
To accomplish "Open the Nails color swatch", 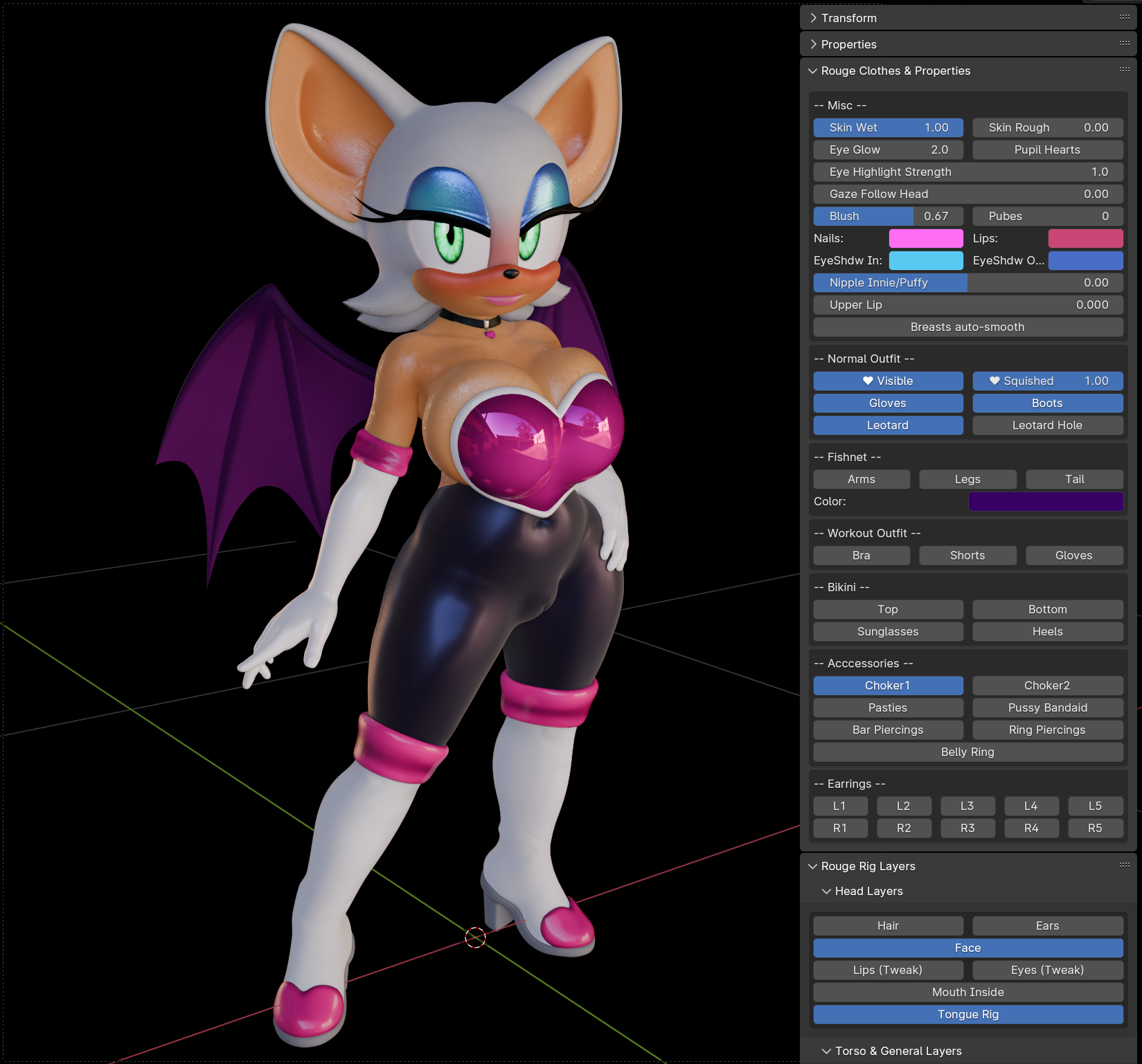I will click(x=926, y=238).
